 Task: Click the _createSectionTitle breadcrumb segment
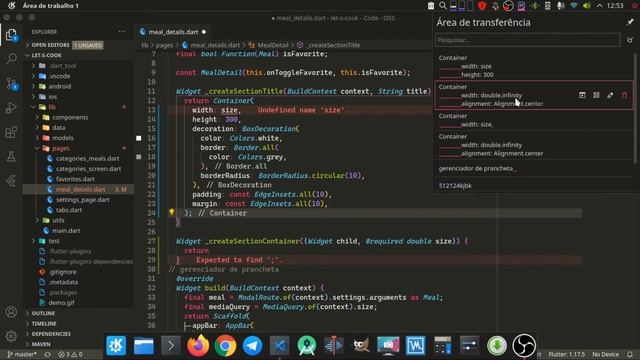(333, 45)
